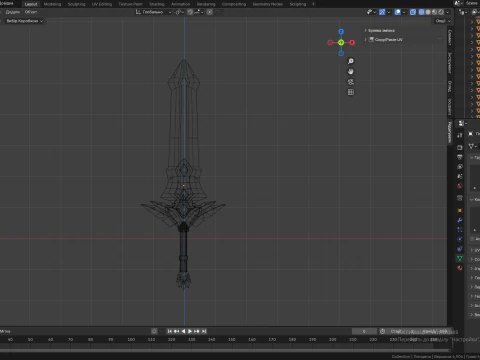
Task: Open the Tool properties tab icon
Action: pyautogui.click(x=460, y=135)
